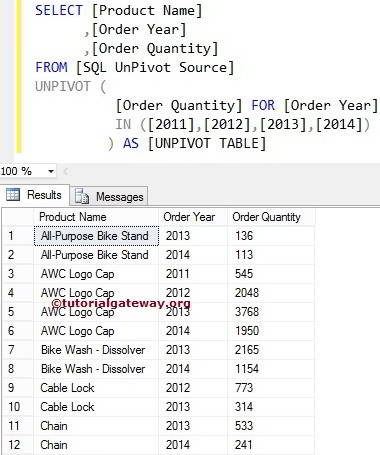Image resolution: width=380 pixels, height=455 pixels.
Task: Click [SQL UnPivot Source] in the query
Action: pos(155,68)
